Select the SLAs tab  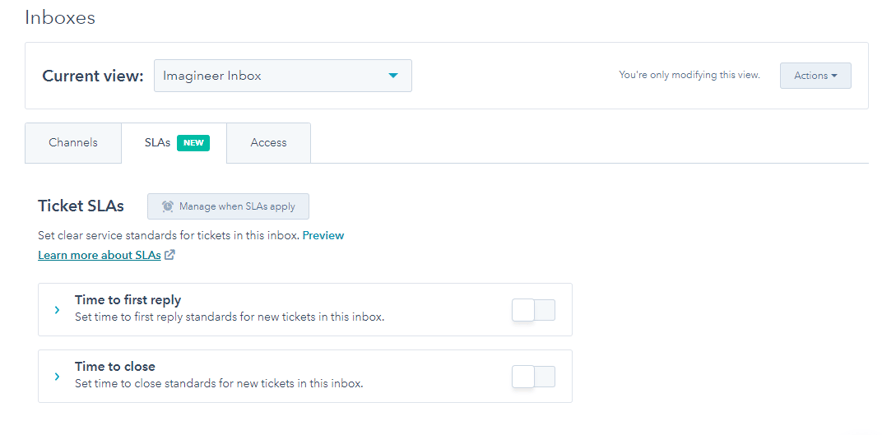click(158, 143)
